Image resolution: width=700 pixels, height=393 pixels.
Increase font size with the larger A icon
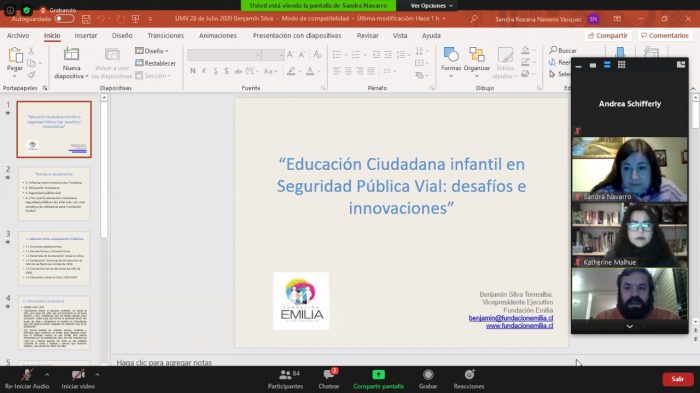point(290,54)
